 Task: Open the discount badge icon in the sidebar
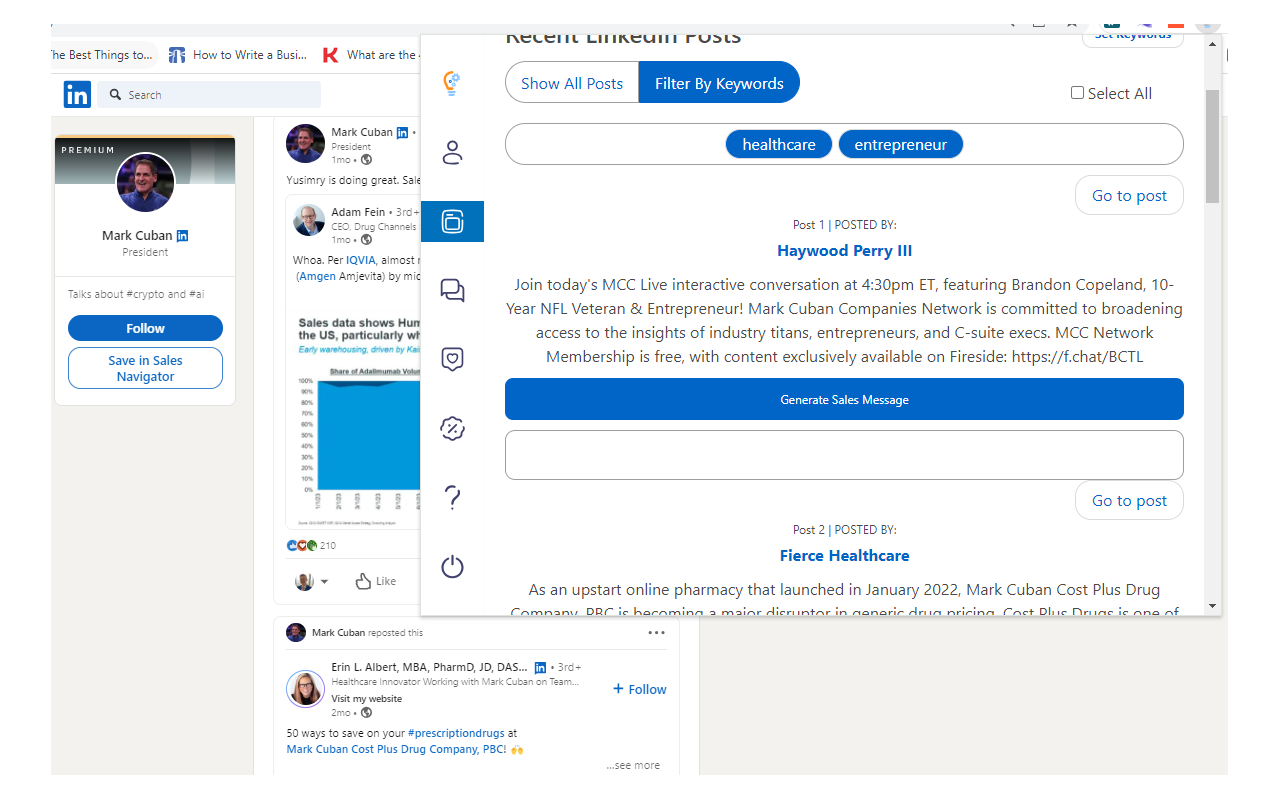(452, 429)
